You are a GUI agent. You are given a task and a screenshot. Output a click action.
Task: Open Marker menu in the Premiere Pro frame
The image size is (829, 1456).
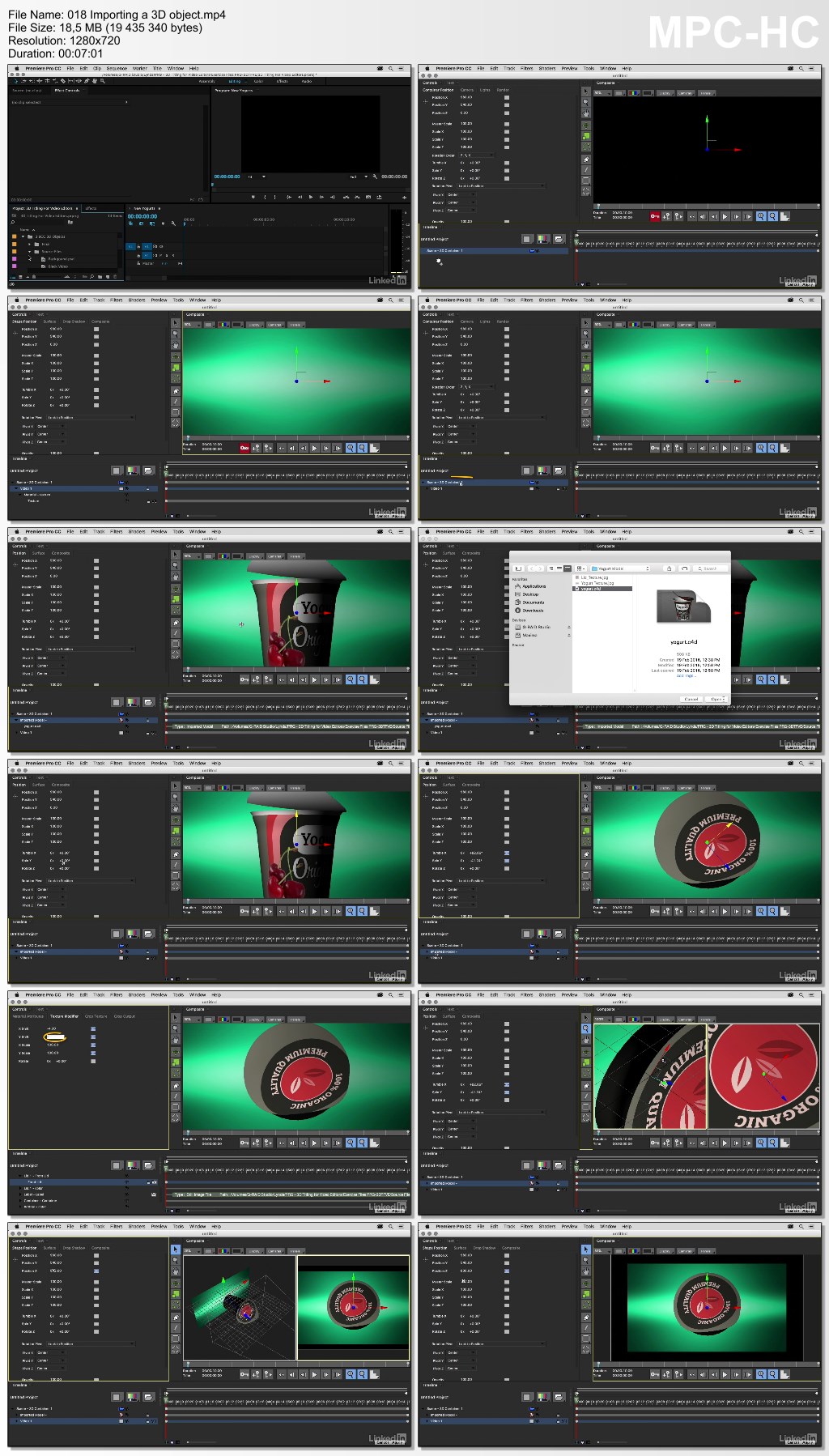(140, 68)
